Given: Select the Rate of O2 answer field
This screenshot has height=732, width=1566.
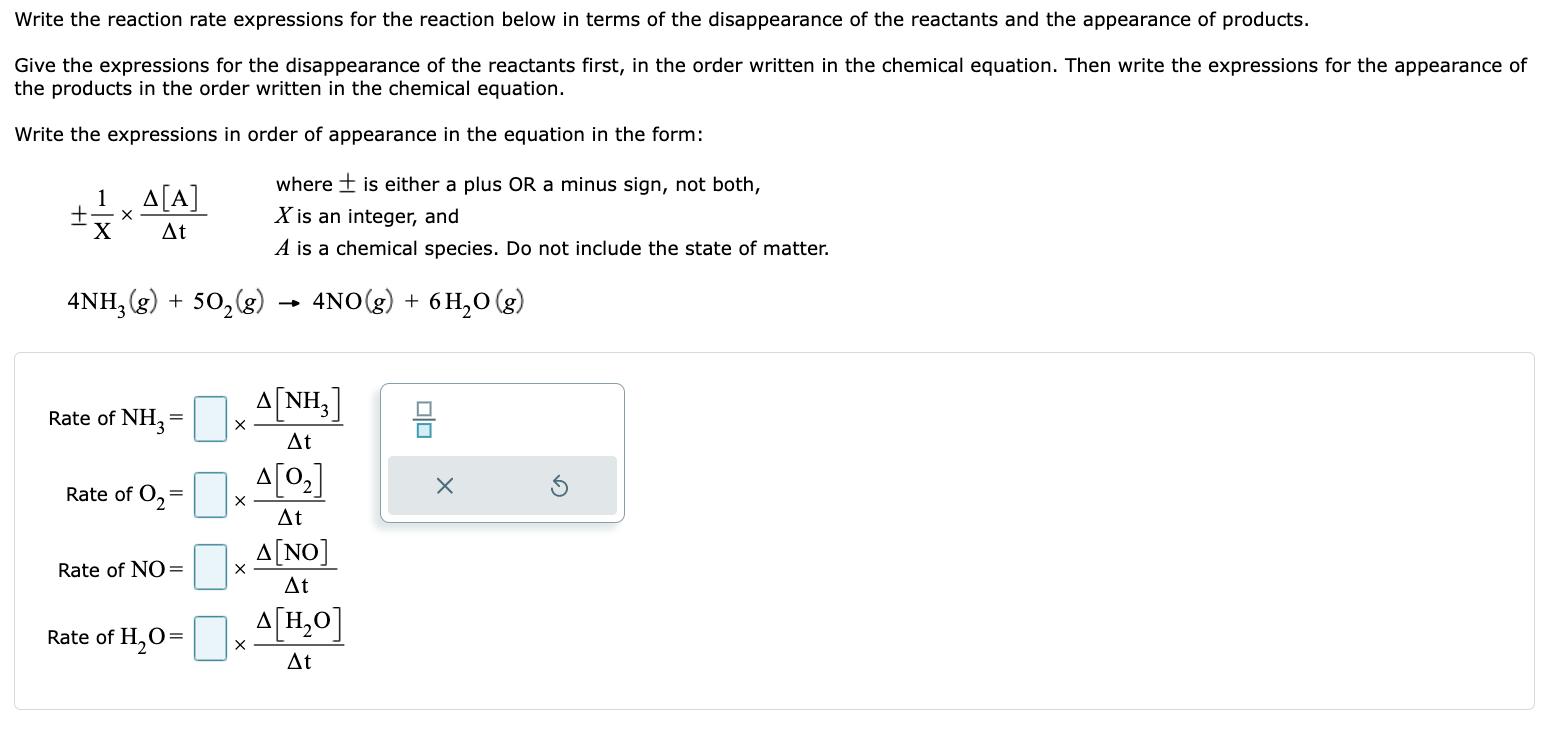Looking at the screenshot, I should (209, 494).
